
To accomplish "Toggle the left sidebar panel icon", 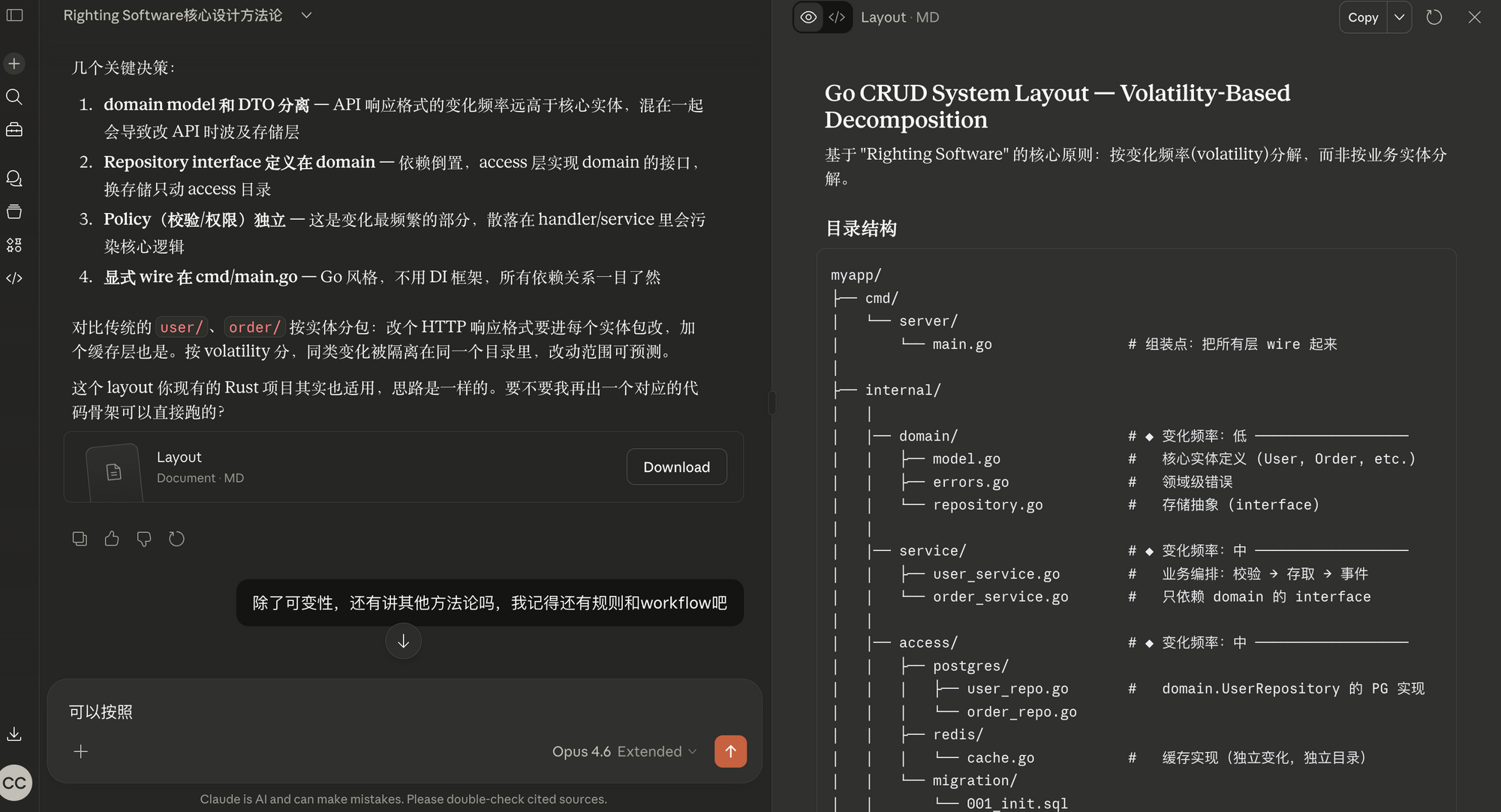I will click(x=14, y=15).
